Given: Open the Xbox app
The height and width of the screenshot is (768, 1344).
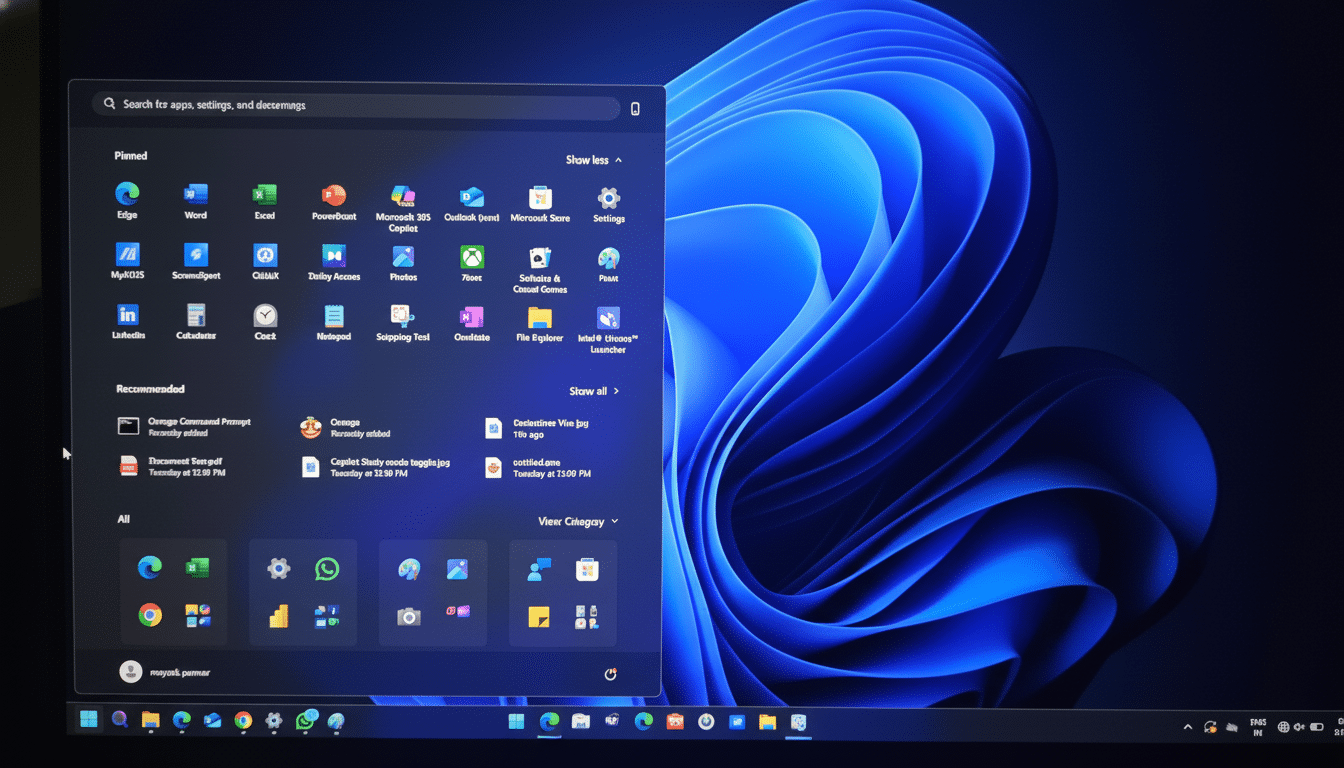Looking at the screenshot, I should pyautogui.click(x=471, y=260).
